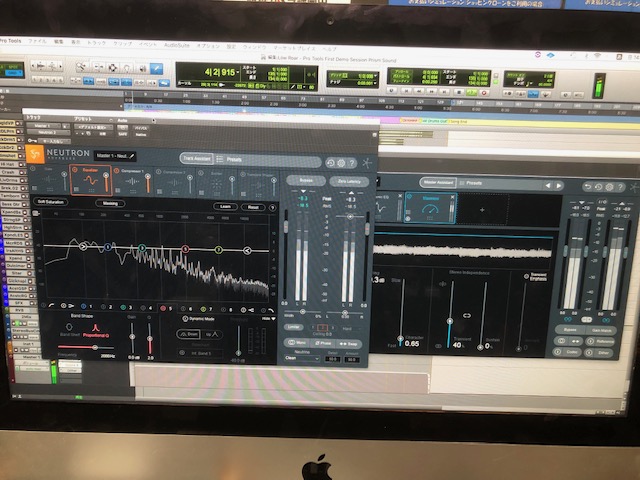Toggle Compressor 2 module power in Neutron

click(159, 172)
